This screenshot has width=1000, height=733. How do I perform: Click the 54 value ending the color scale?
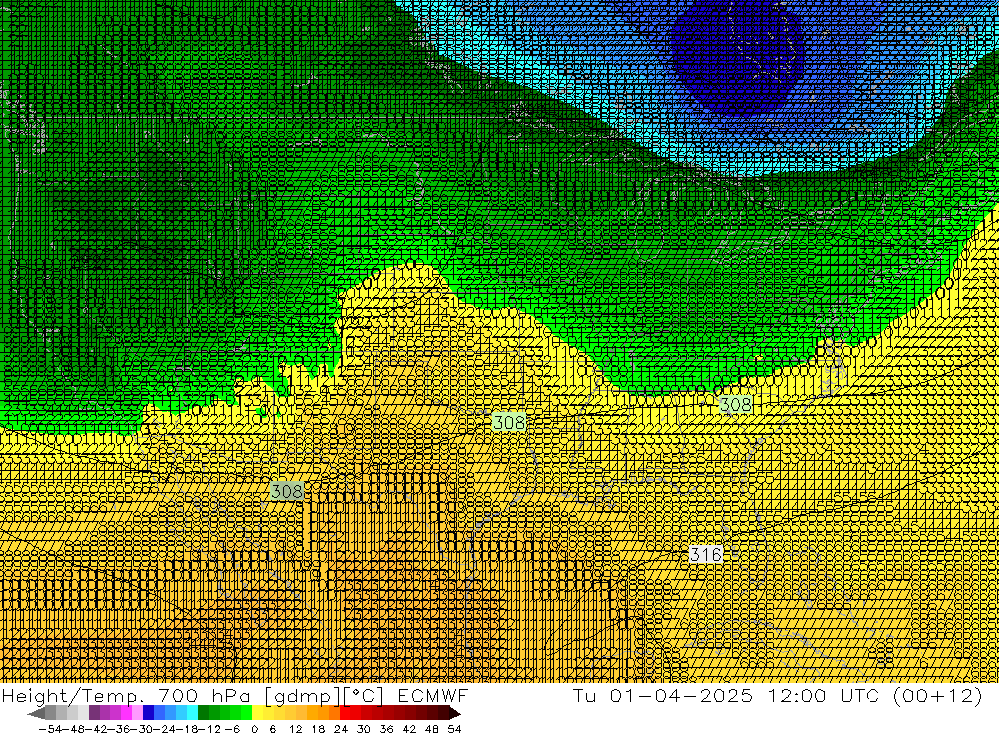pos(454,729)
